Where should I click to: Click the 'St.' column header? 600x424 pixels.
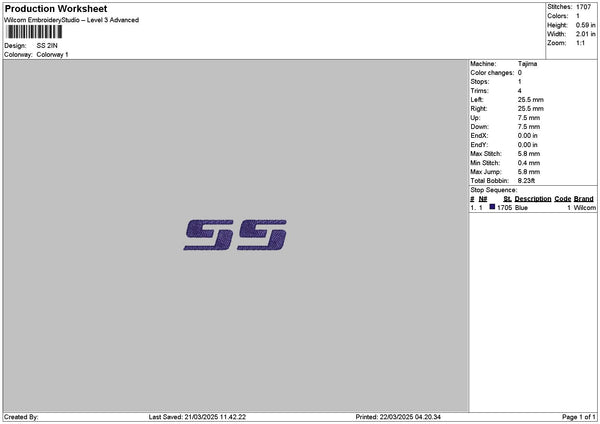pos(507,199)
